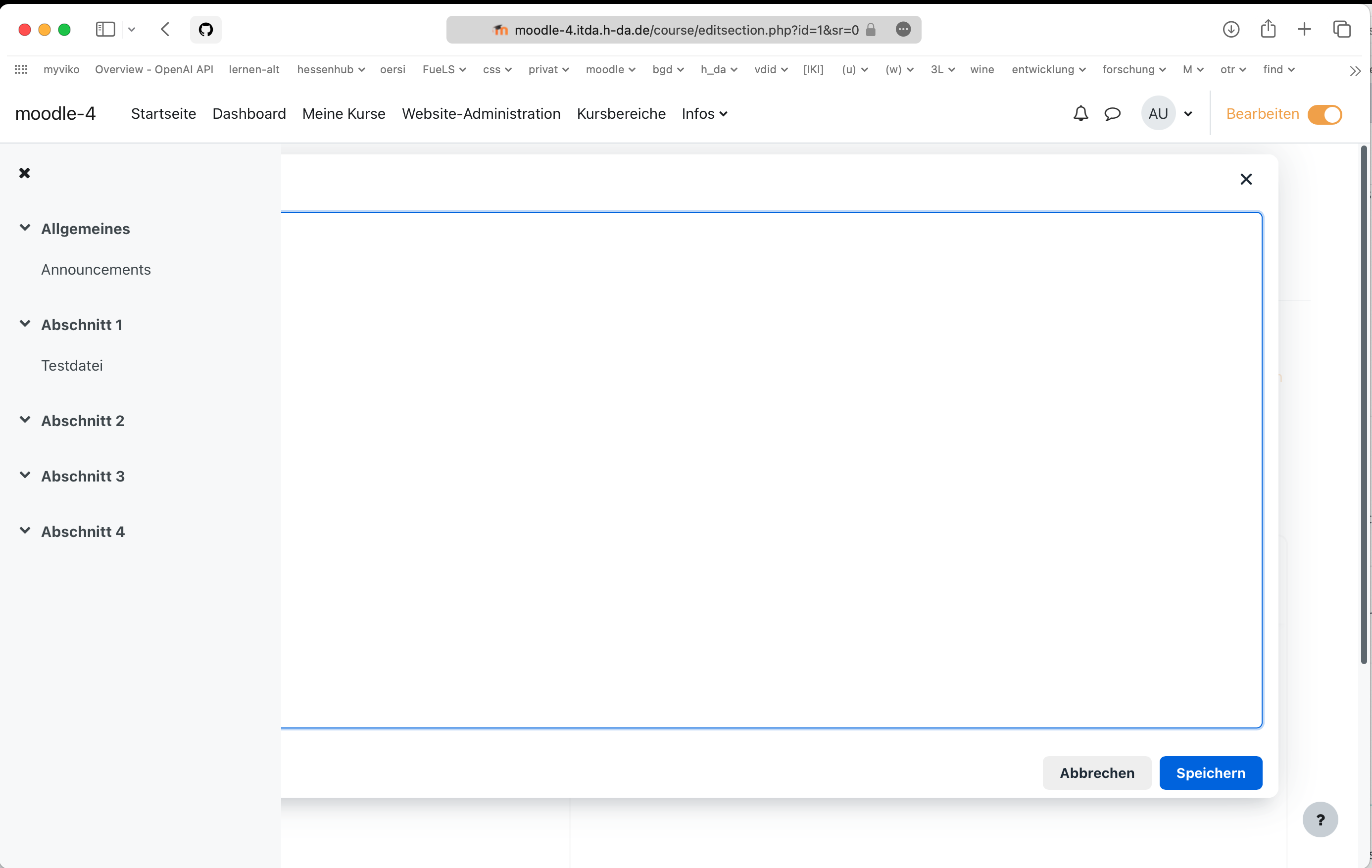Click into the large text editor area
This screenshot has height=868, width=1372.
pos(772,470)
